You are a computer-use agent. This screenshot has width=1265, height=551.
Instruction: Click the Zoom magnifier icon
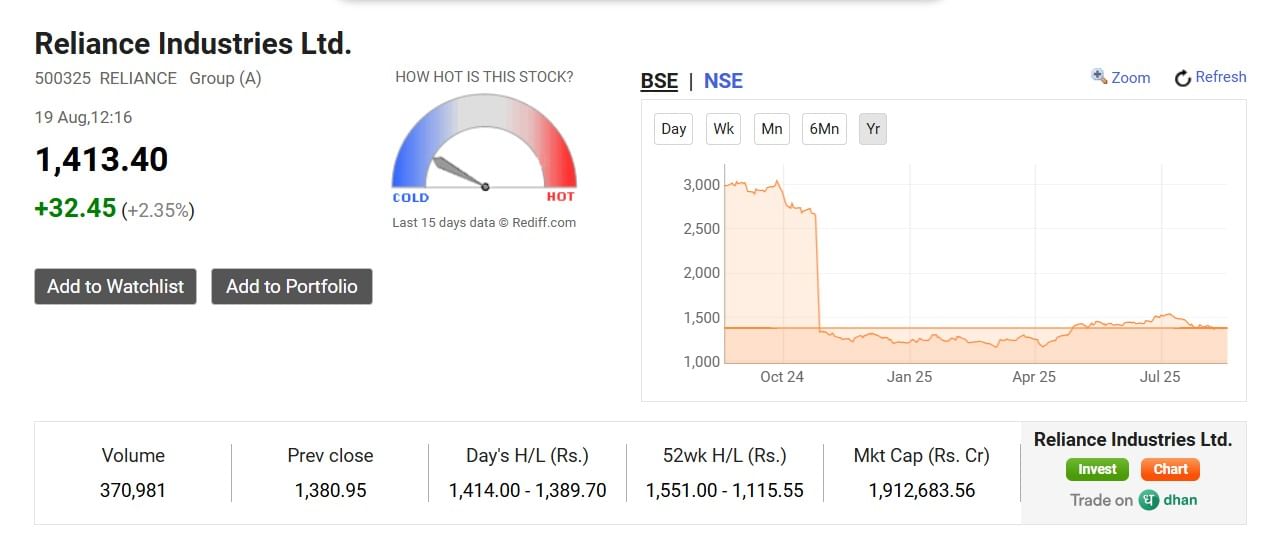pyautogui.click(x=1099, y=77)
